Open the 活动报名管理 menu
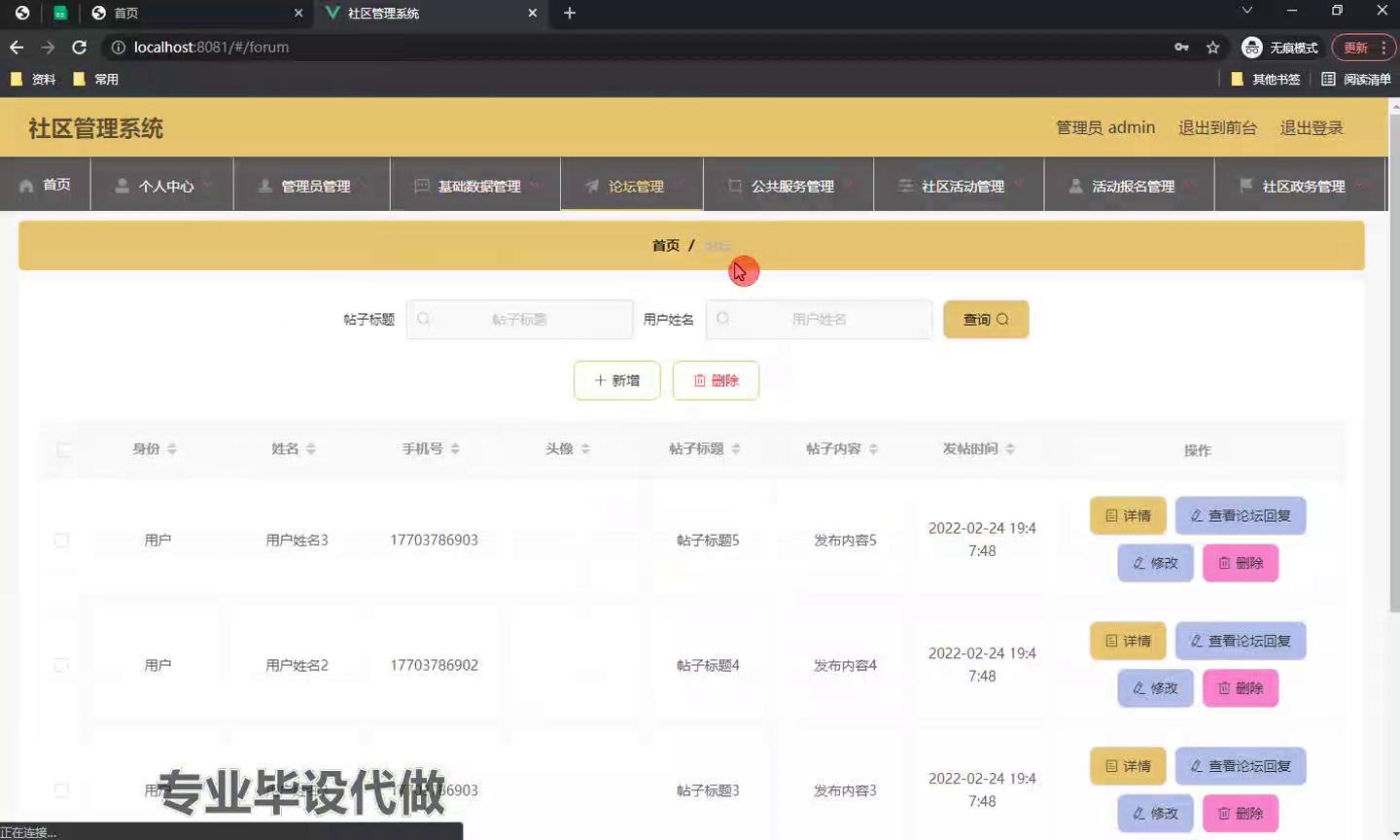Viewport: 1400px width, 840px height. (1129, 184)
